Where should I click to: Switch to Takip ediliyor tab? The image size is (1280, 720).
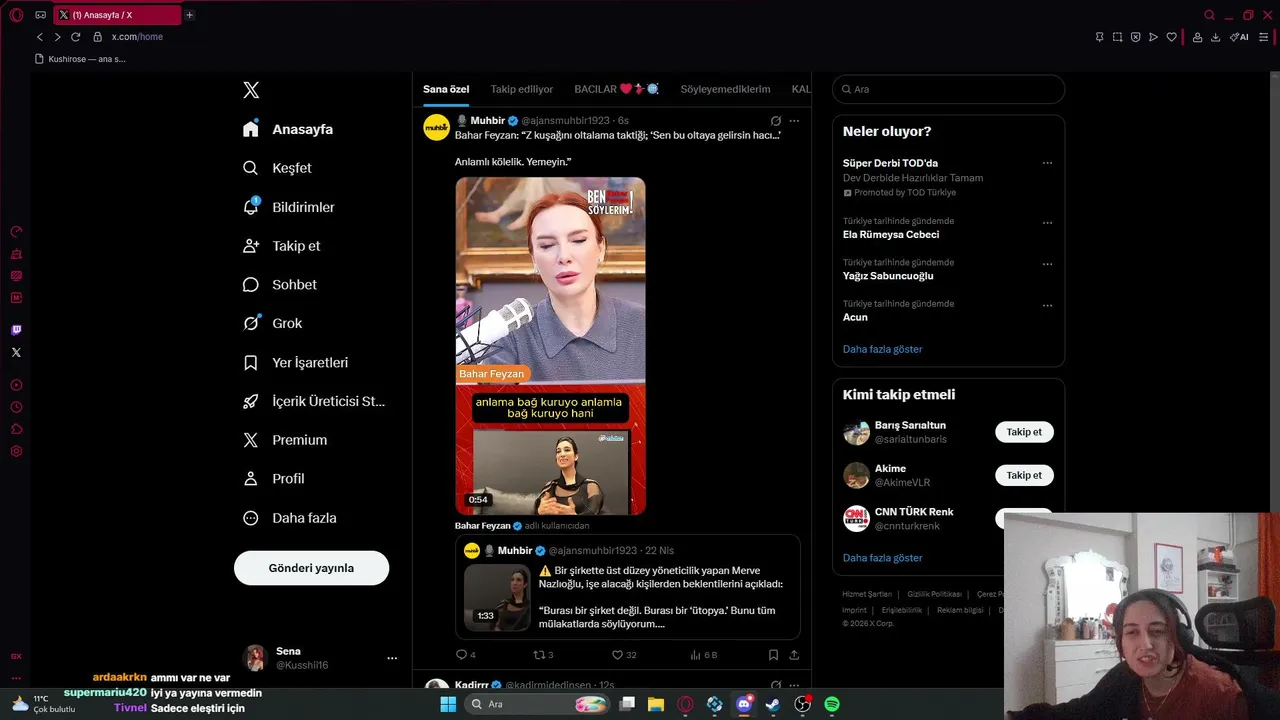[x=522, y=89]
